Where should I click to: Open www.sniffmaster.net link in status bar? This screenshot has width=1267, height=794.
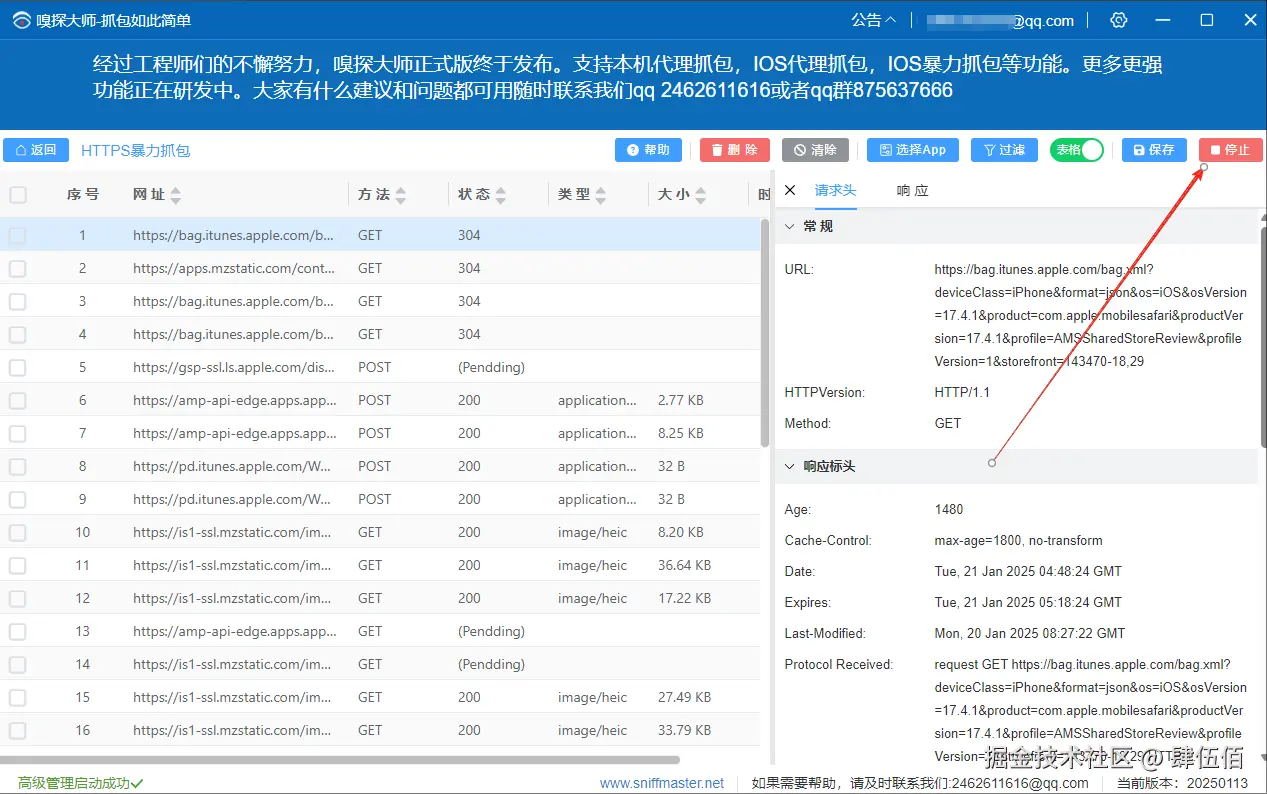coord(662,783)
